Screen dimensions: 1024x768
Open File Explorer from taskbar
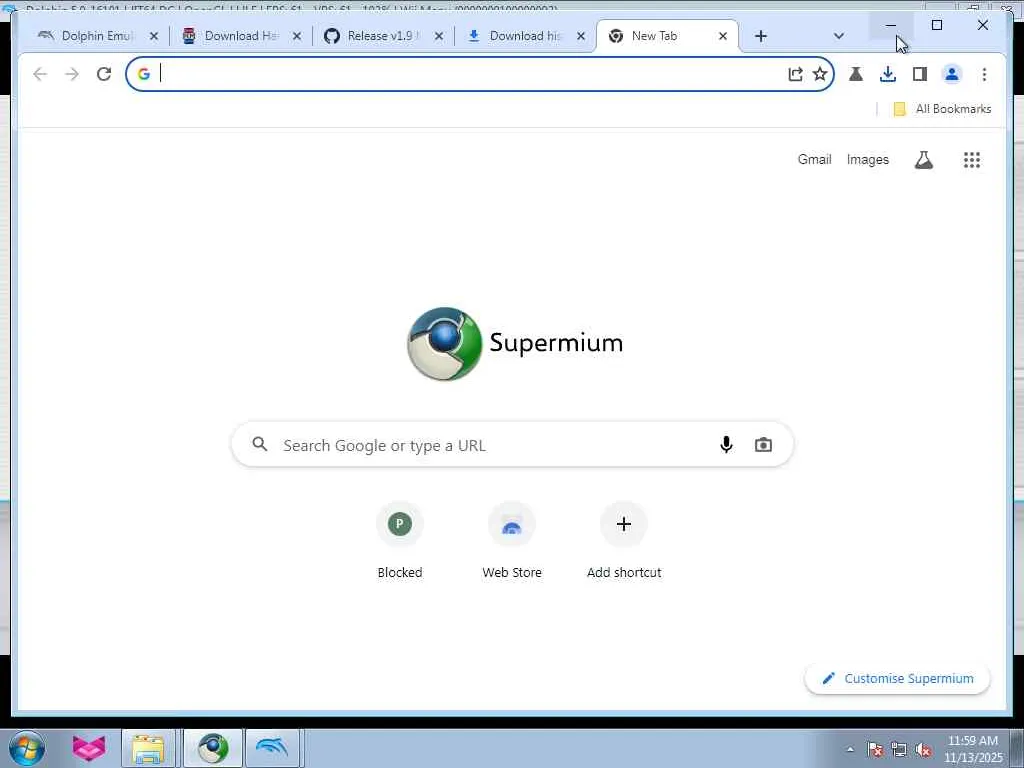(148, 748)
